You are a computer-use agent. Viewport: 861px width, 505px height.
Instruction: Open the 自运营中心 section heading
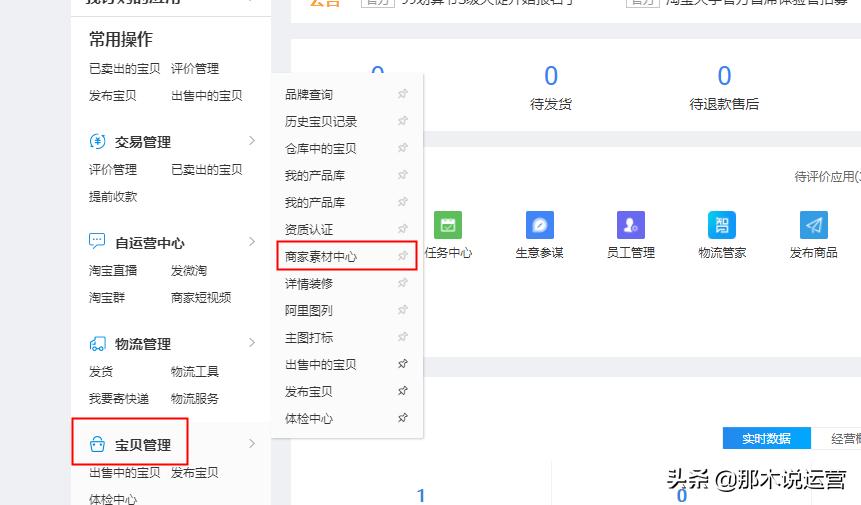(x=149, y=243)
